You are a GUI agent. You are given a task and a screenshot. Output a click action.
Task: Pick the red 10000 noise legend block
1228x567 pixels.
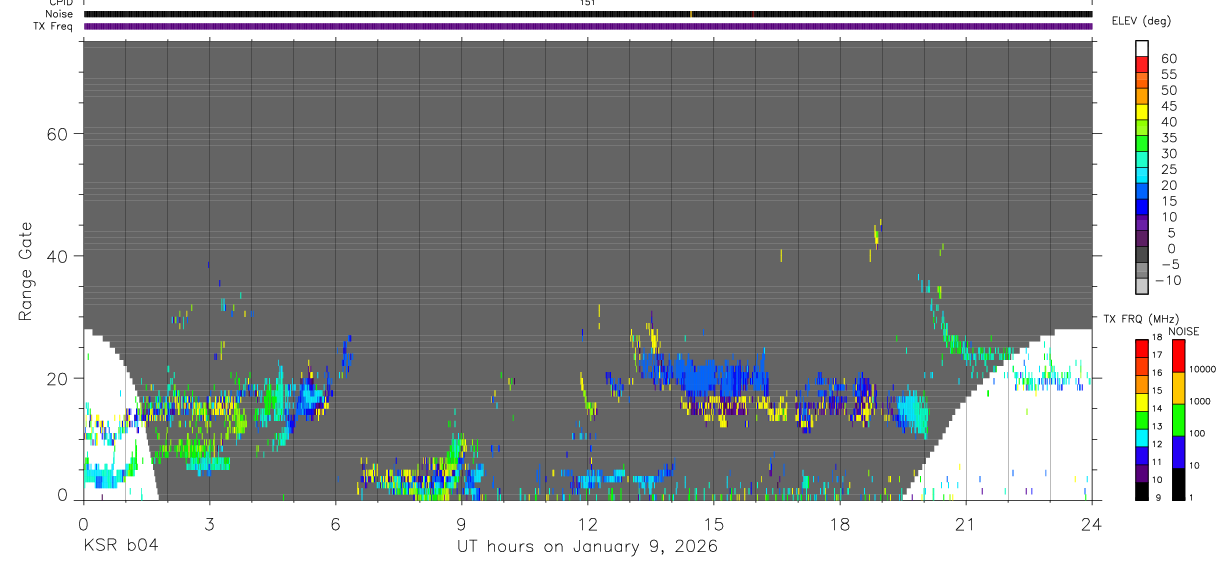pos(1178,356)
